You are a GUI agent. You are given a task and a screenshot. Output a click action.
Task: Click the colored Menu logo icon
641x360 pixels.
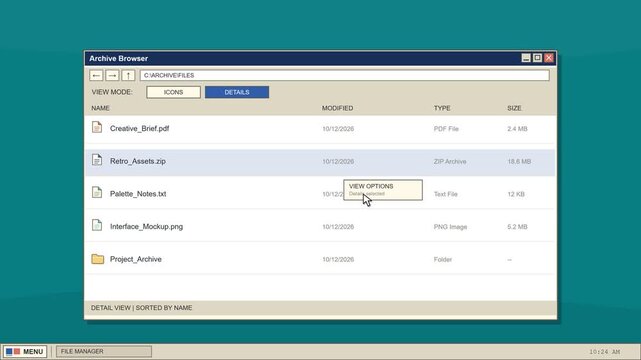click(13, 351)
